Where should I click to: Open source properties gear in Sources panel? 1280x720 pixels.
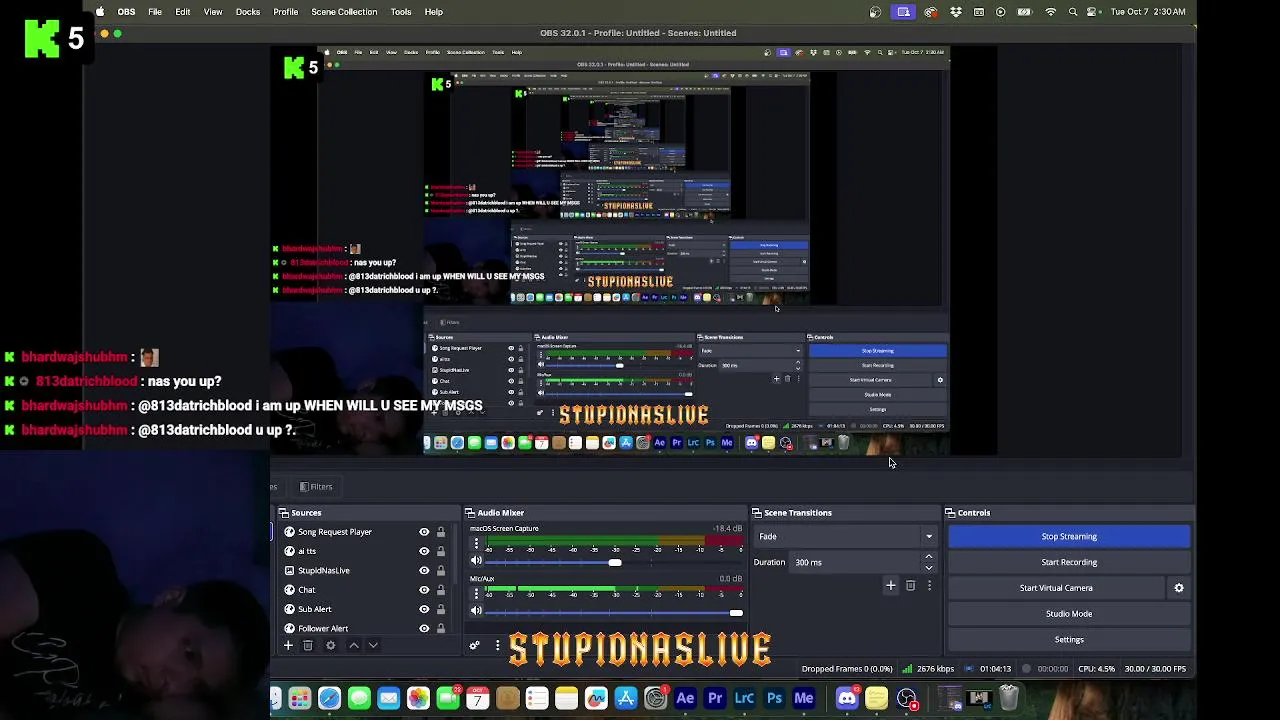tap(331, 646)
